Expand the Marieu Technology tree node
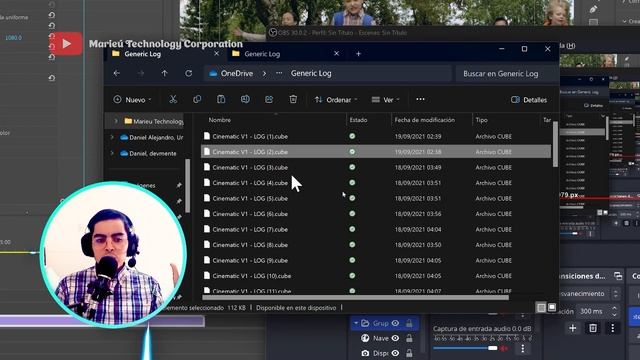Viewport: 640px width, 360px height. [116, 121]
